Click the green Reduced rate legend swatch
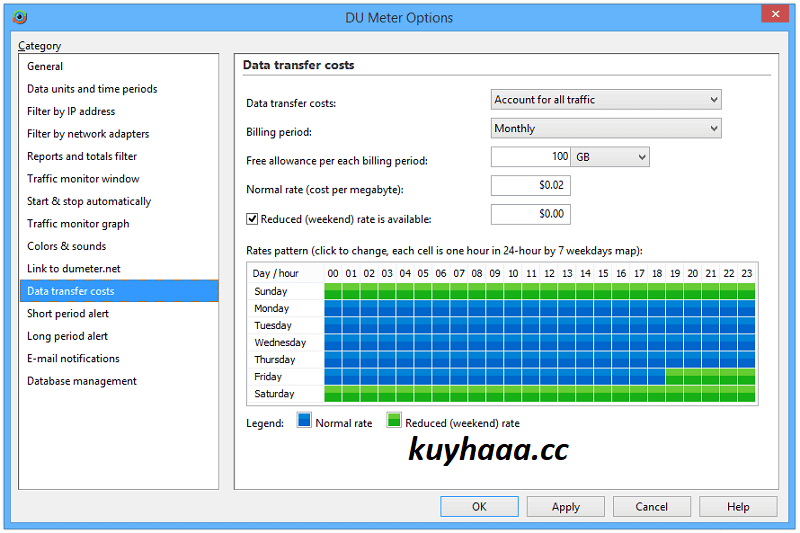The height and width of the screenshot is (533, 800). [x=394, y=420]
